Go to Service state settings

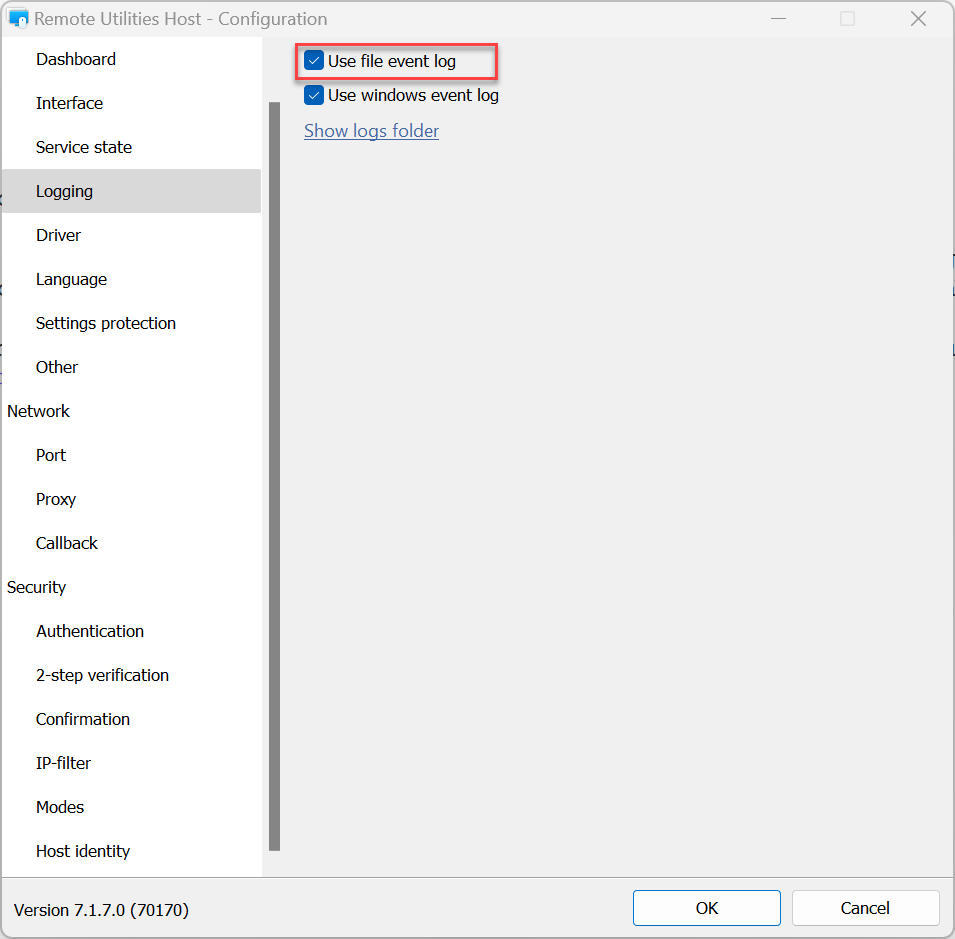tap(132, 147)
